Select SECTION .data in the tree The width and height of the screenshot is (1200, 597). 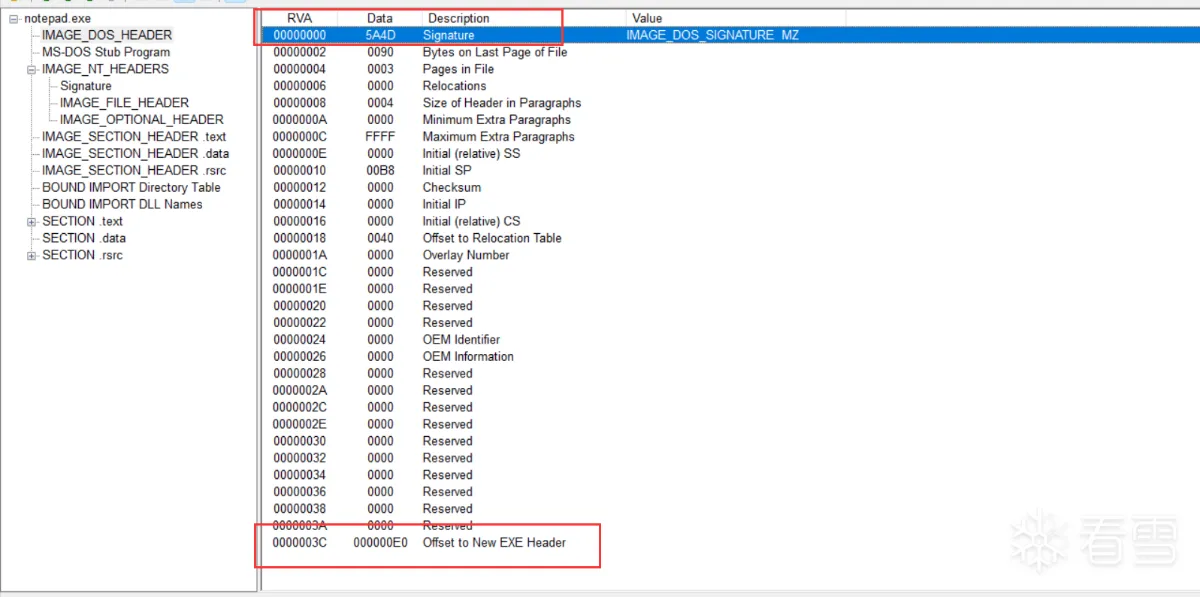tap(84, 239)
